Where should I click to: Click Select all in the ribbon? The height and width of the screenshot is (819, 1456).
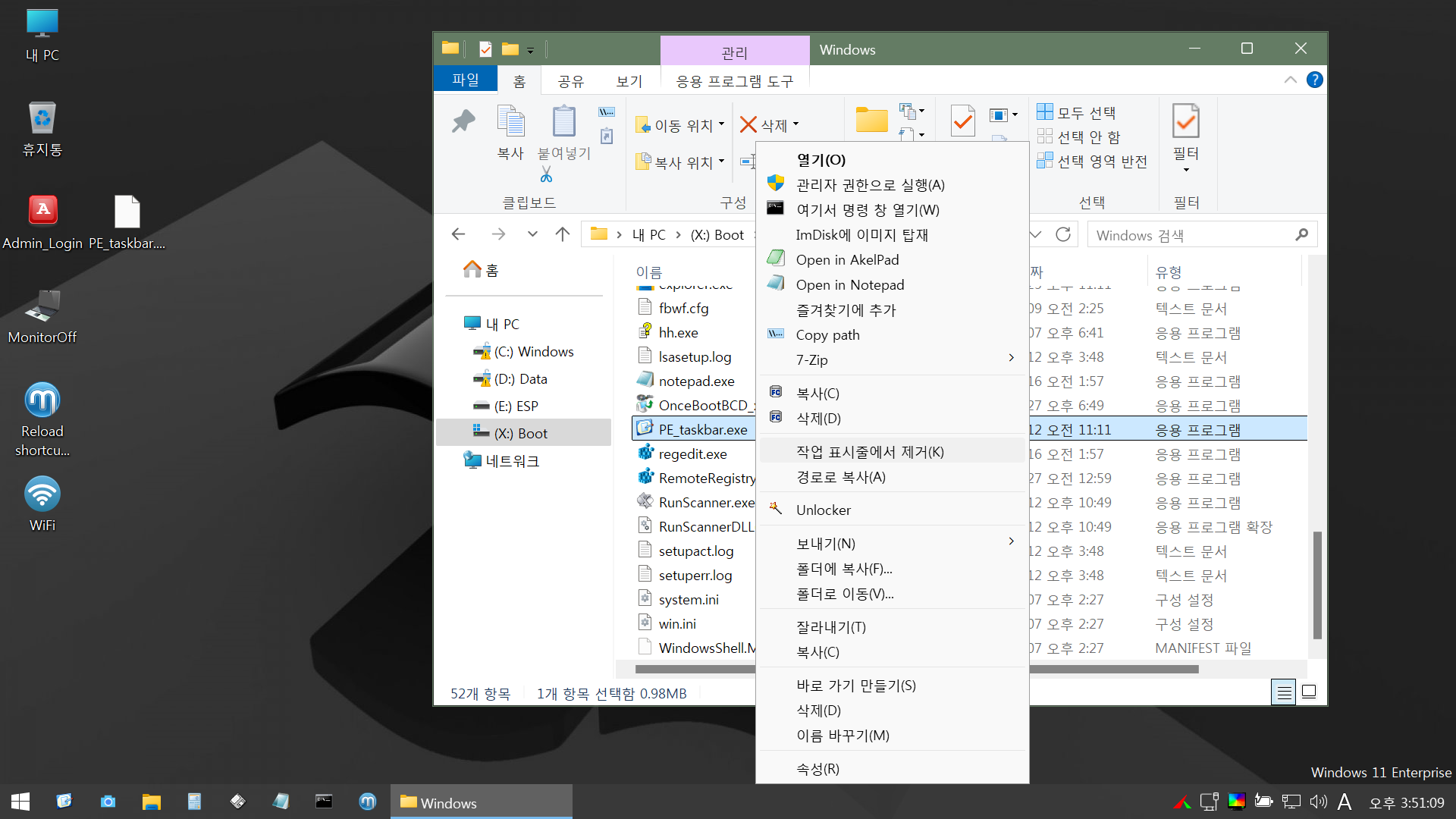tap(1077, 113)
